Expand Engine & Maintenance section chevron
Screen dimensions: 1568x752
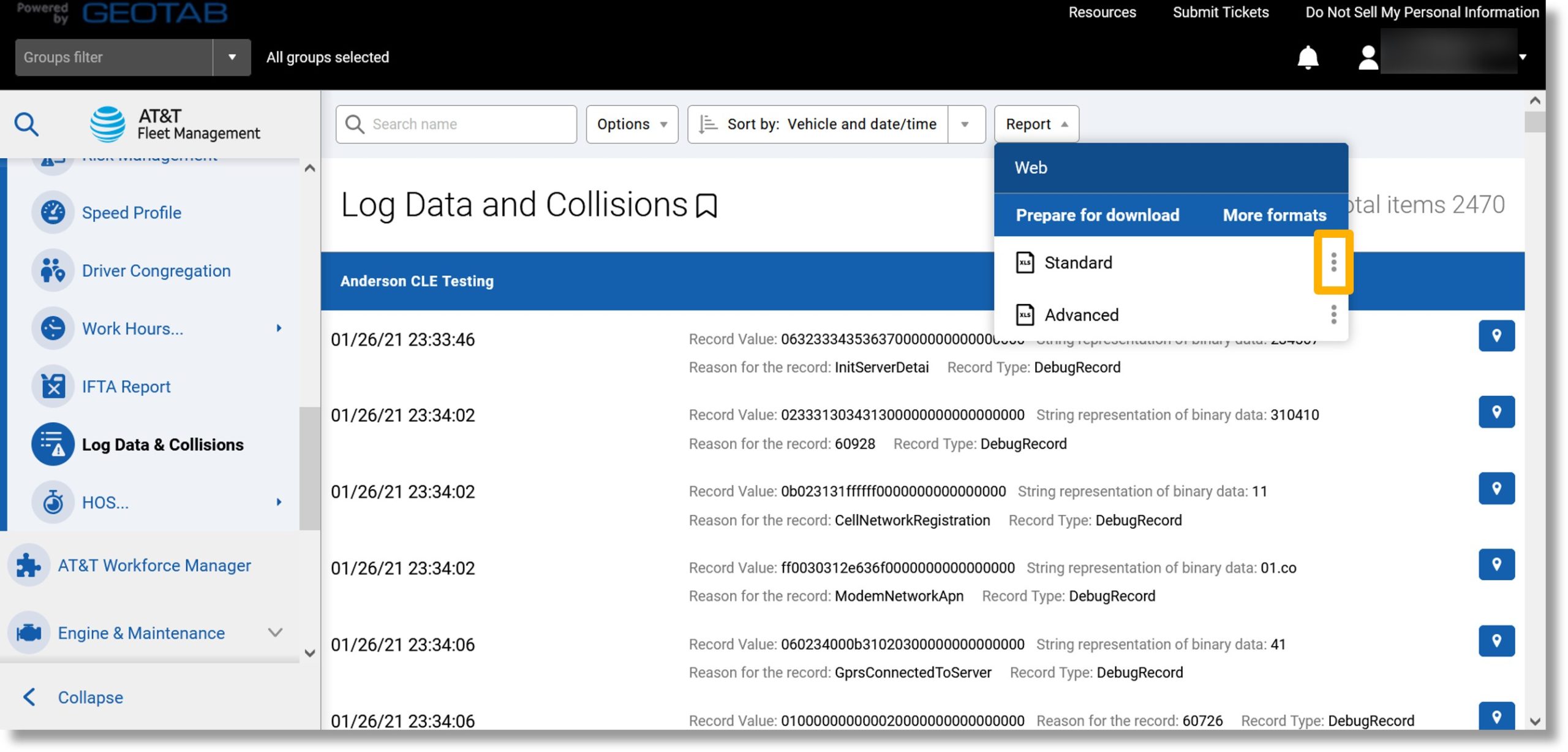pyautogui.click(x=275, y=632)
